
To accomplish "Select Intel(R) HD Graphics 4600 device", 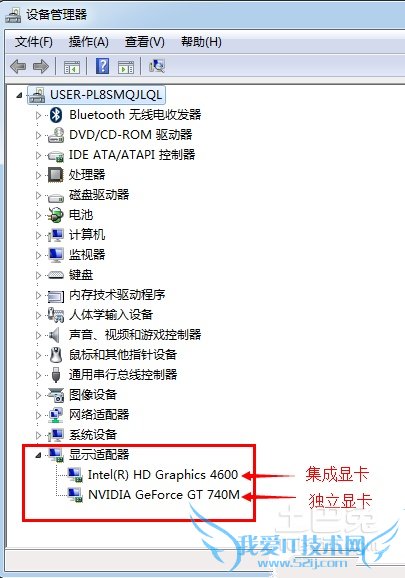I will 163,474.
